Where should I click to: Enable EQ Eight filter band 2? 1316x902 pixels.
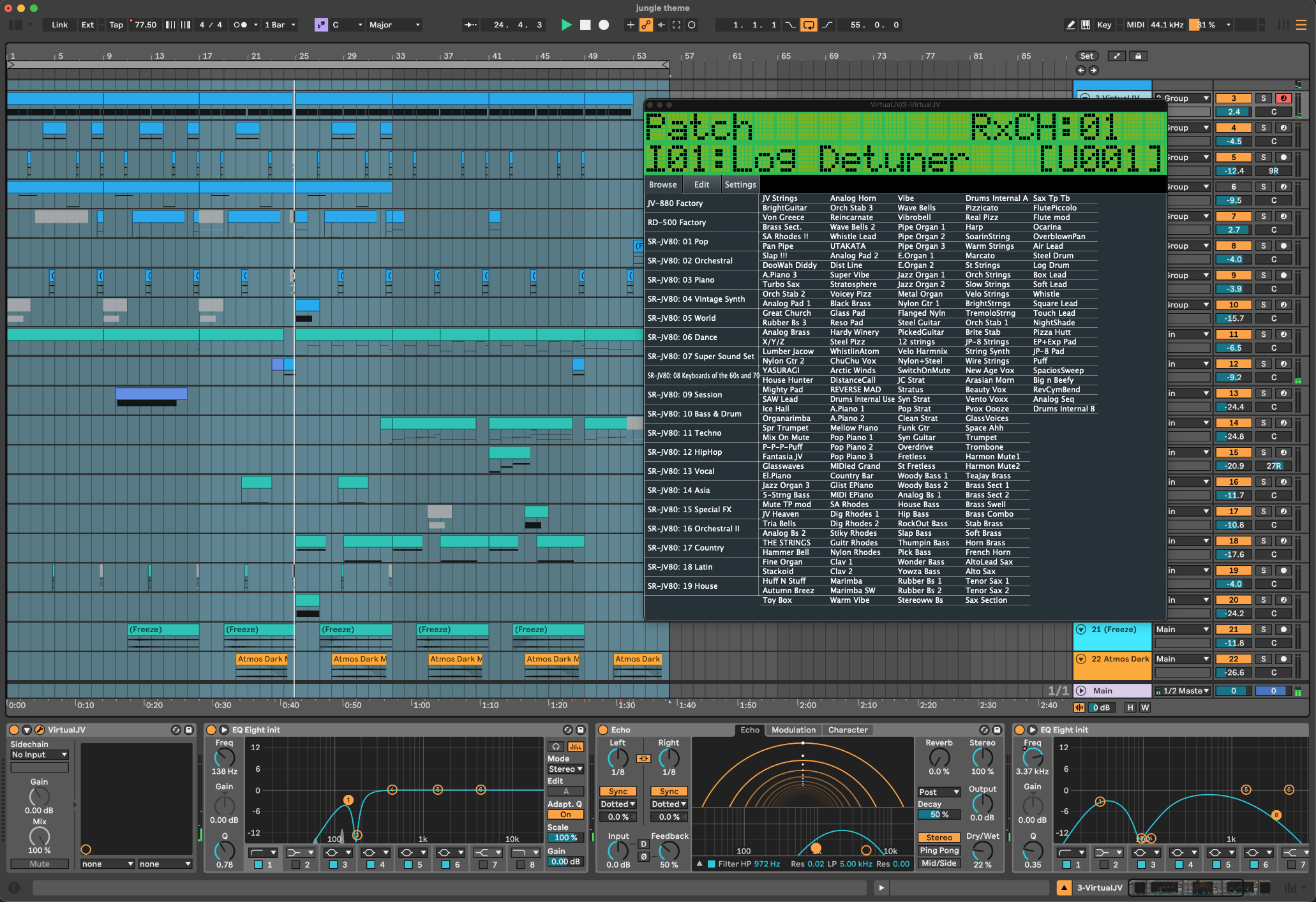click(295, 865)
